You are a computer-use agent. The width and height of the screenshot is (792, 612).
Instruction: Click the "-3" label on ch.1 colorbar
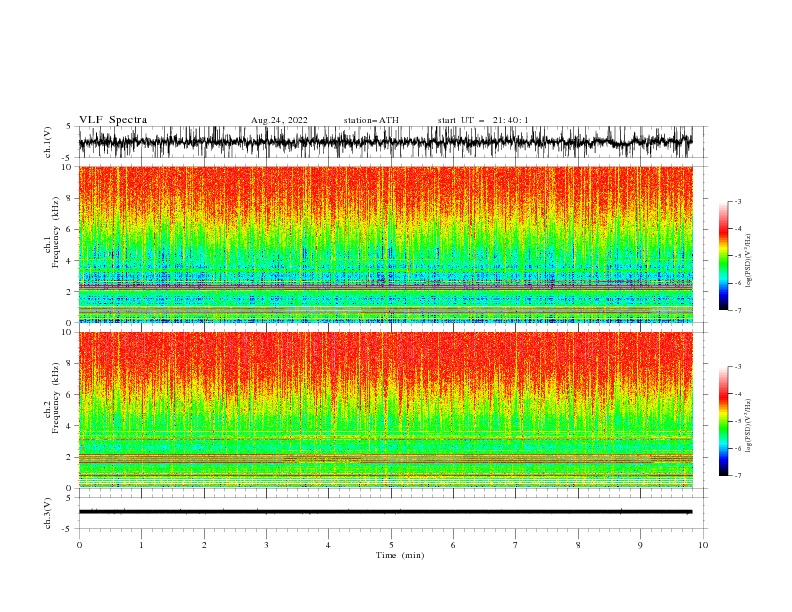point(737,201)
